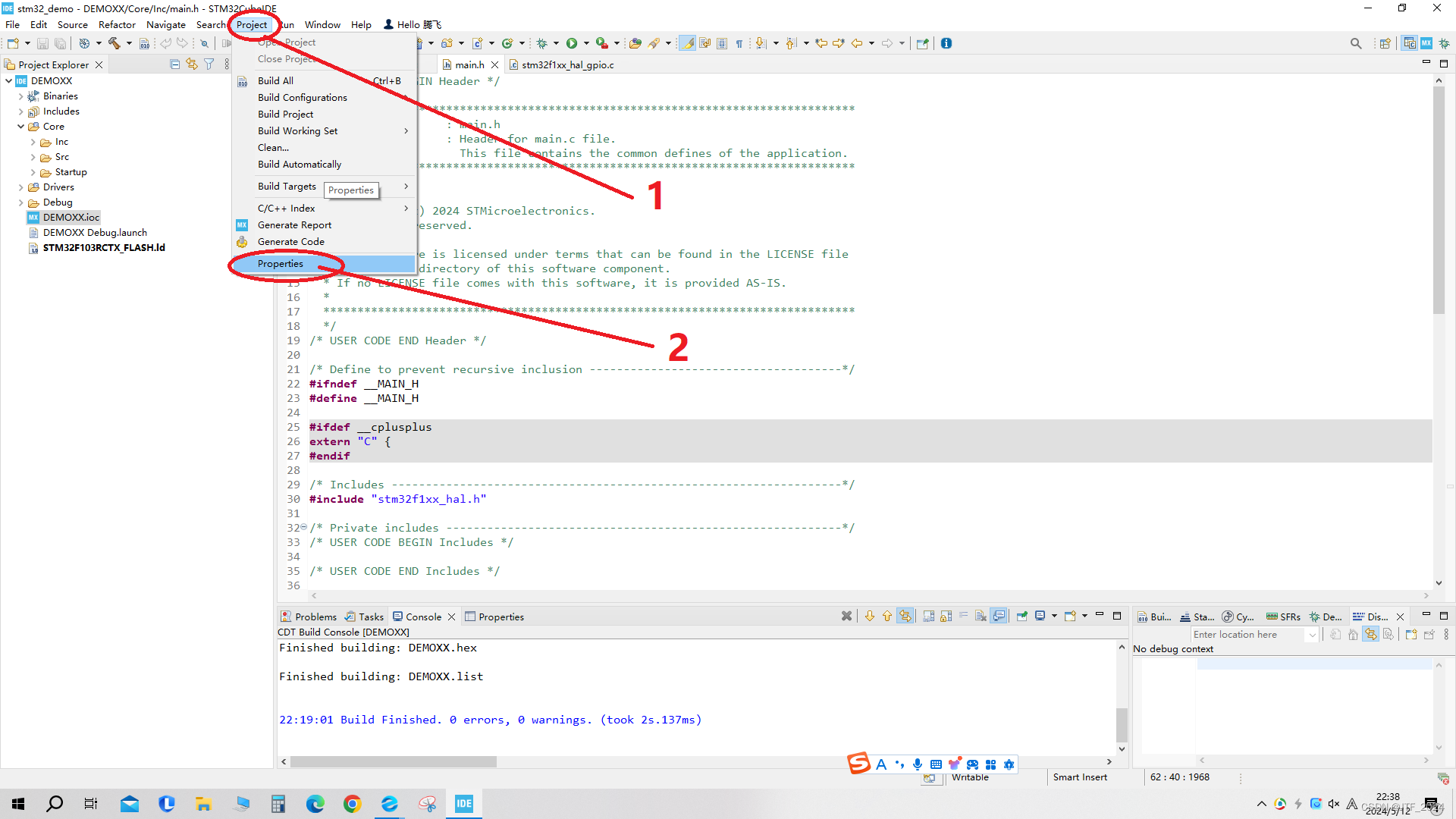Click the blue Information Center icon
The height and width of the screenshot is (819, 1456).
tap(946, 43)
